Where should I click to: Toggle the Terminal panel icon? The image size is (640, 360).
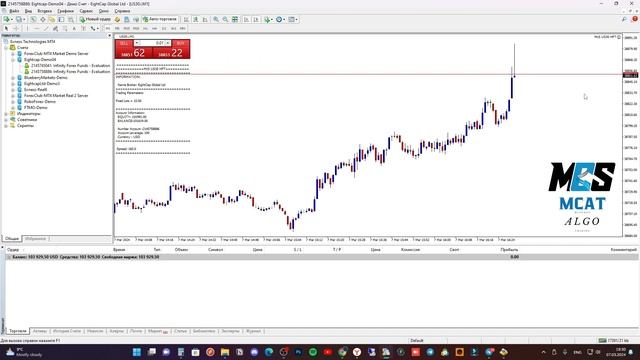61,19
